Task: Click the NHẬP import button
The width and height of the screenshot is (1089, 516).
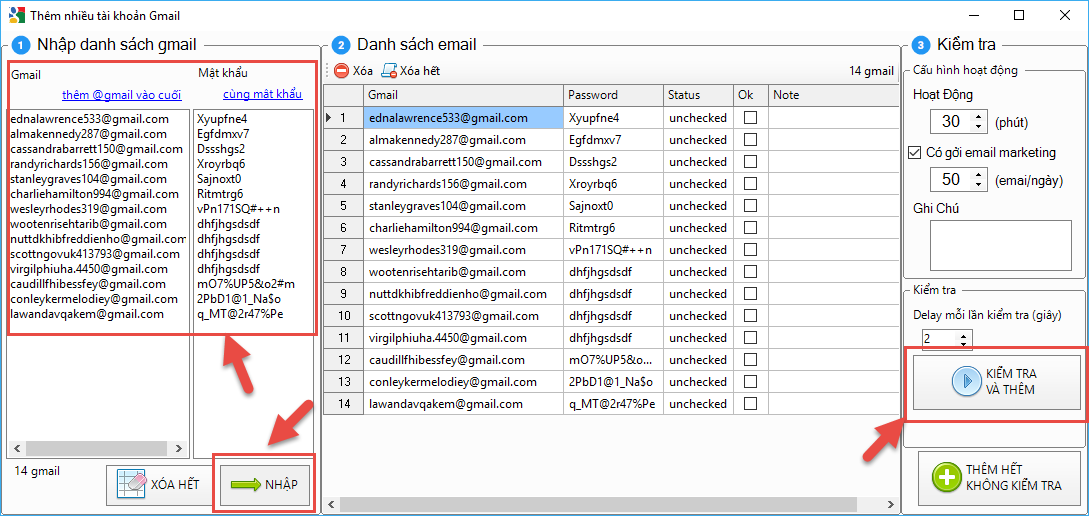Action: coord(265,484)
